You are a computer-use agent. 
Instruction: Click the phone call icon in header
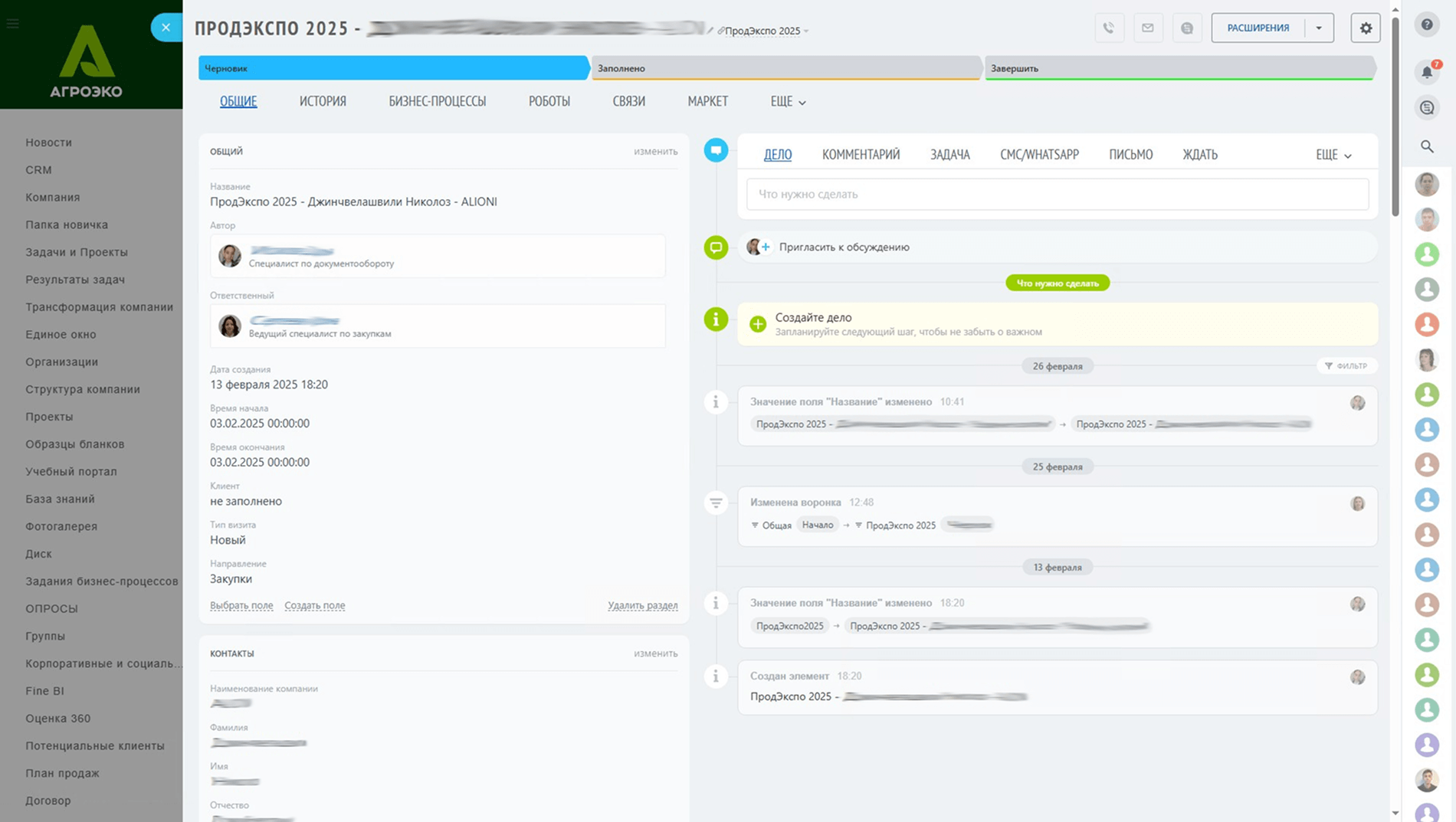(x=1109, y=28)
